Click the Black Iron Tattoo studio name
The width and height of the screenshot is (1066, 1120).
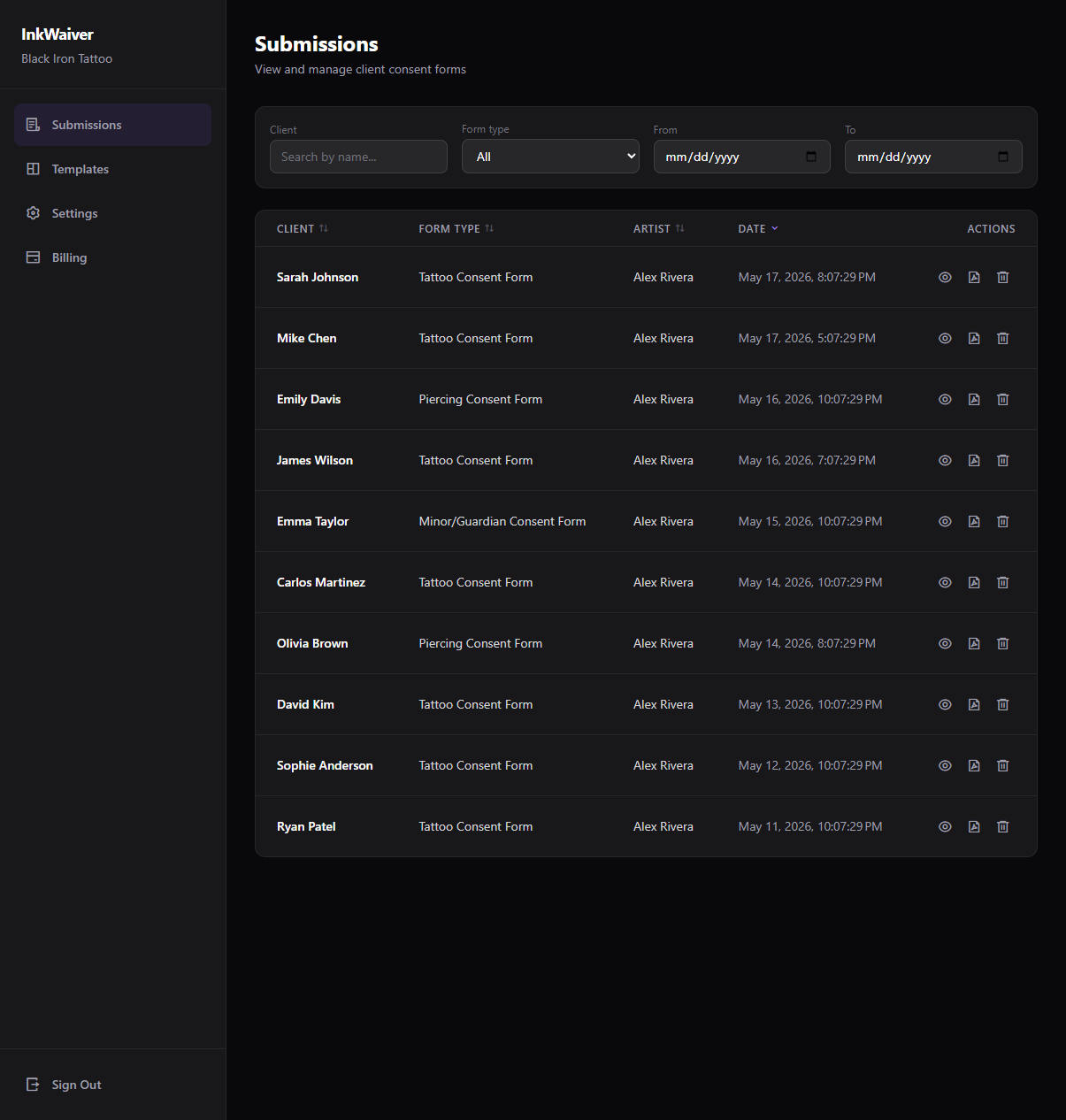click(x=67, y=58)
